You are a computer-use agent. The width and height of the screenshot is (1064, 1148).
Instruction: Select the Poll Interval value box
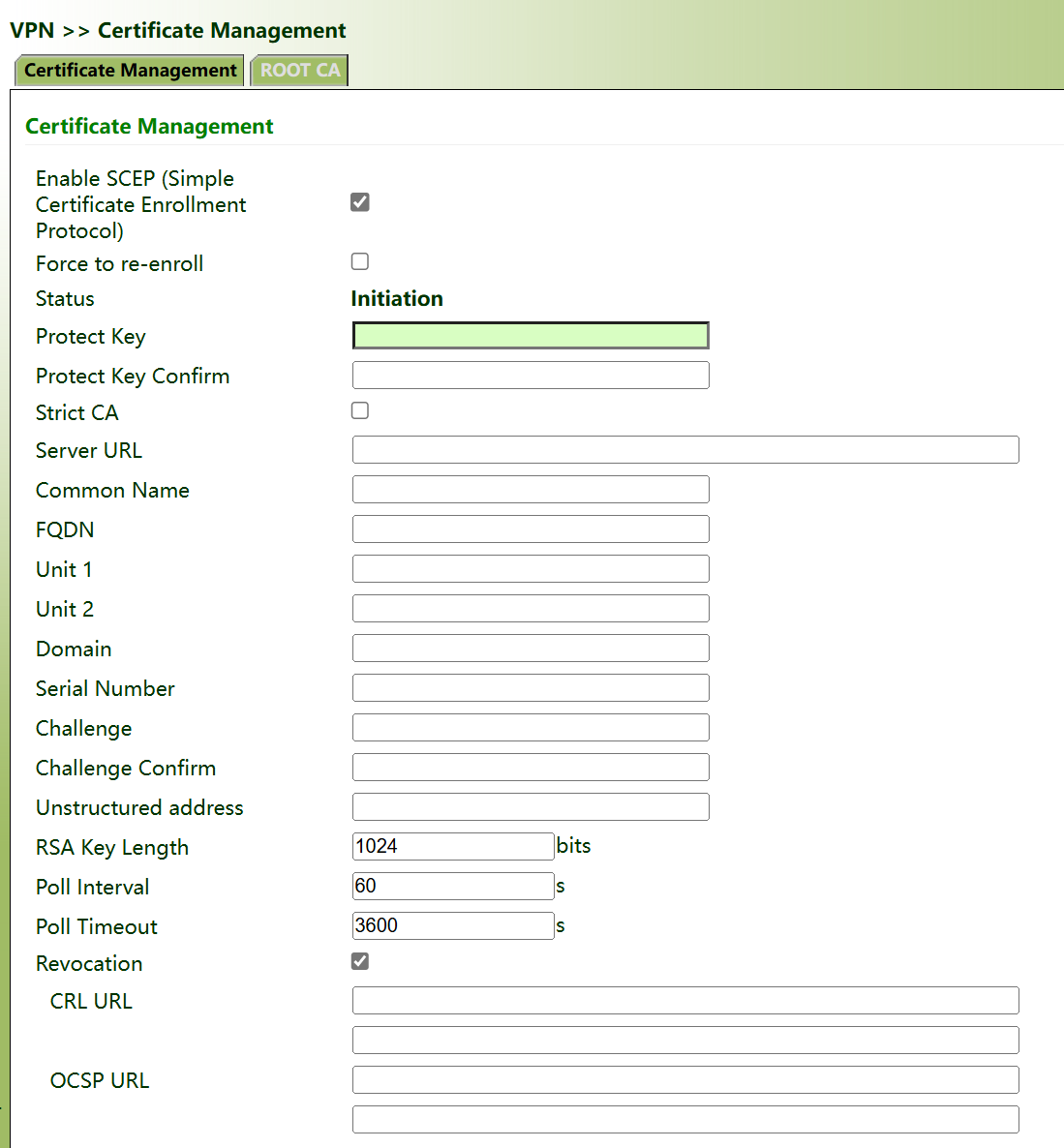click(453, 887)
